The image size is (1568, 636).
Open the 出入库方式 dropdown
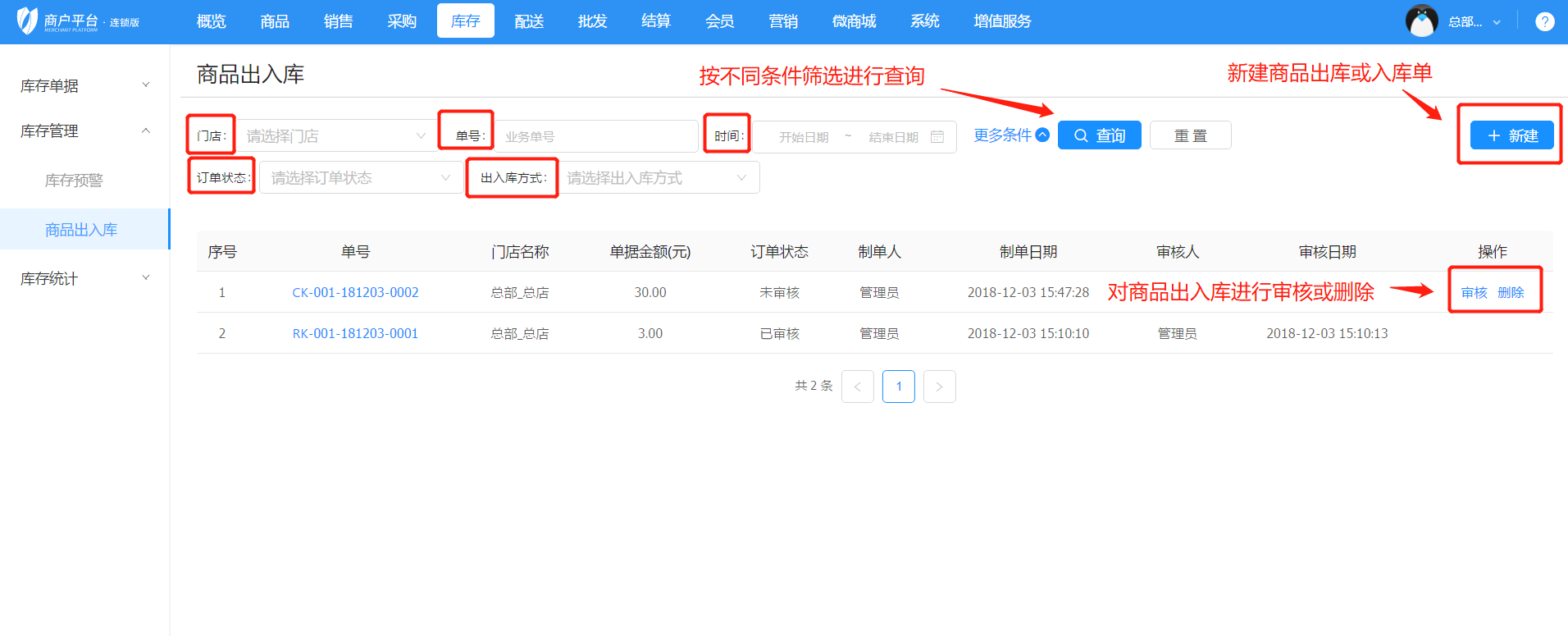click(658, 178)
